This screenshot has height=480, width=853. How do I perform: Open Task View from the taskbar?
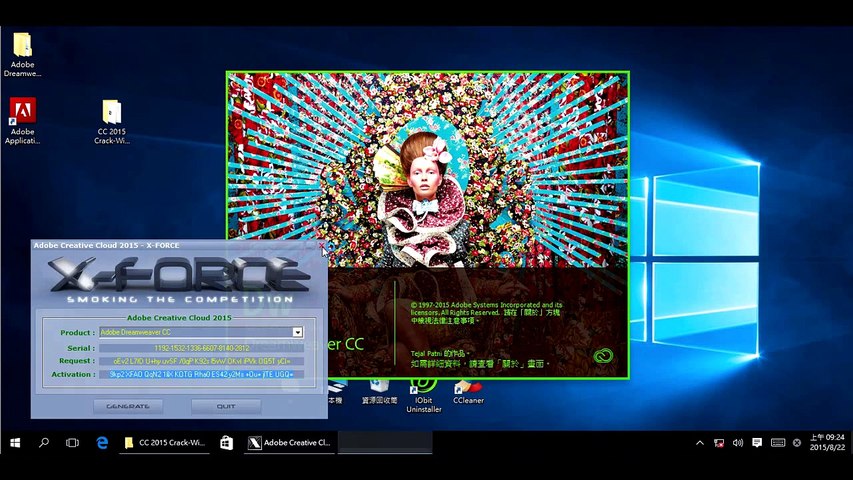pyautogui.click(x=72, y=443)
